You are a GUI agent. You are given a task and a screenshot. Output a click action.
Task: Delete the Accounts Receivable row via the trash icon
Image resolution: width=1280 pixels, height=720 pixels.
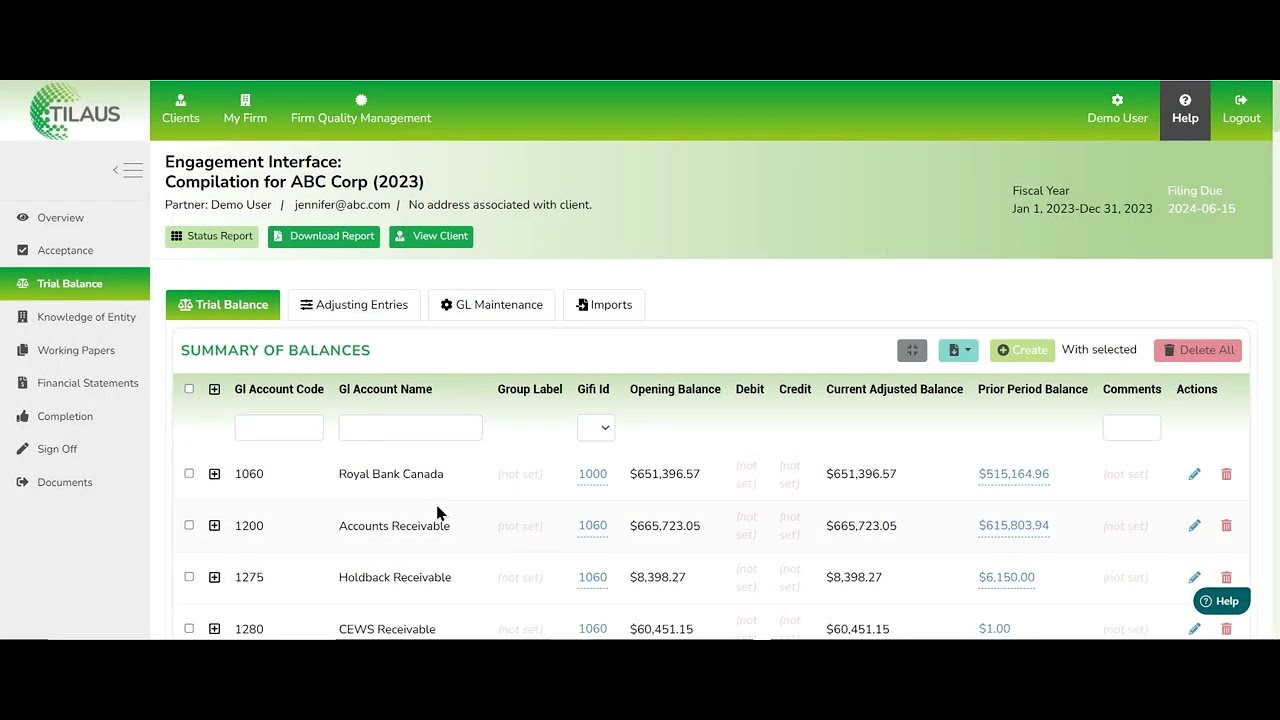point(1226,525)
